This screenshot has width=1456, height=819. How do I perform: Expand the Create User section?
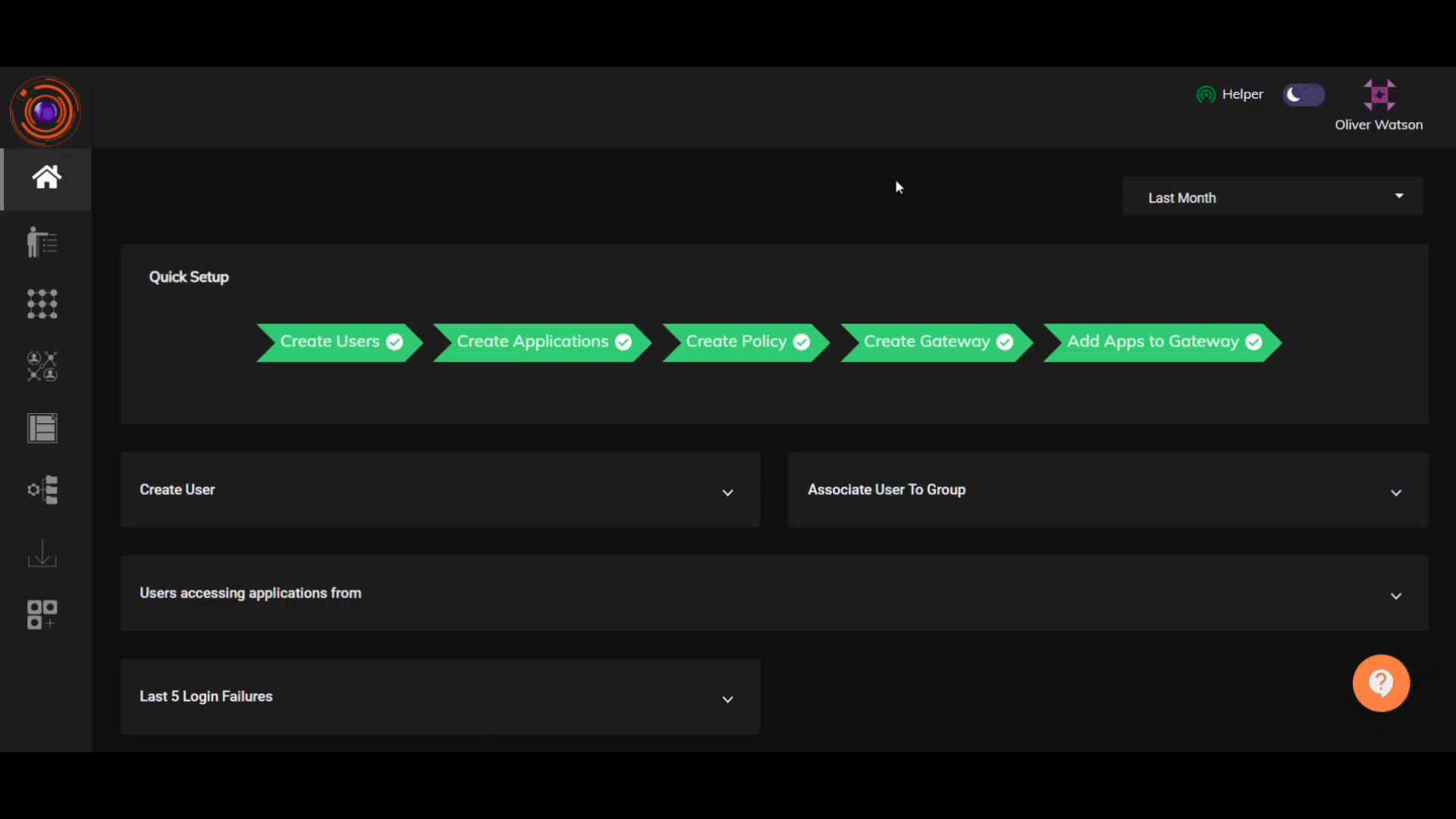point(727,491)
